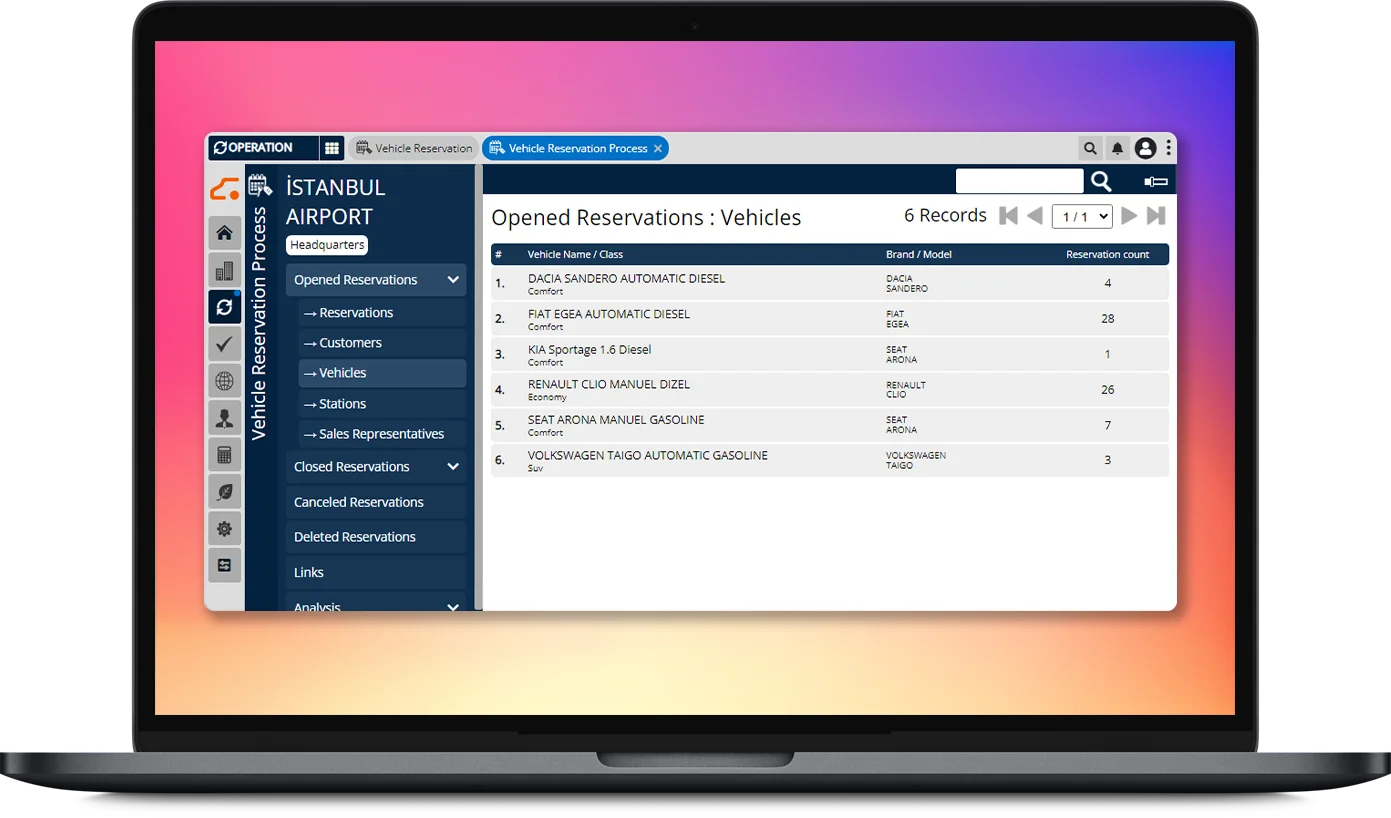Viewport: 1391px width, 818px height.
Task: Open the apps grid icon beside OPERATION
Action: [332, 148]
